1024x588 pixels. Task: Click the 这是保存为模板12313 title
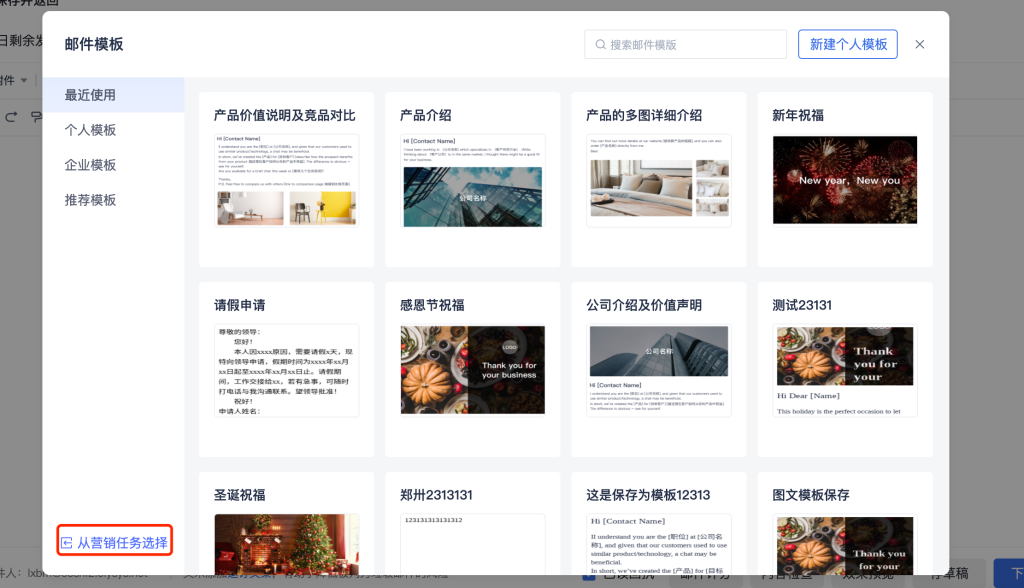click(648, 495)
